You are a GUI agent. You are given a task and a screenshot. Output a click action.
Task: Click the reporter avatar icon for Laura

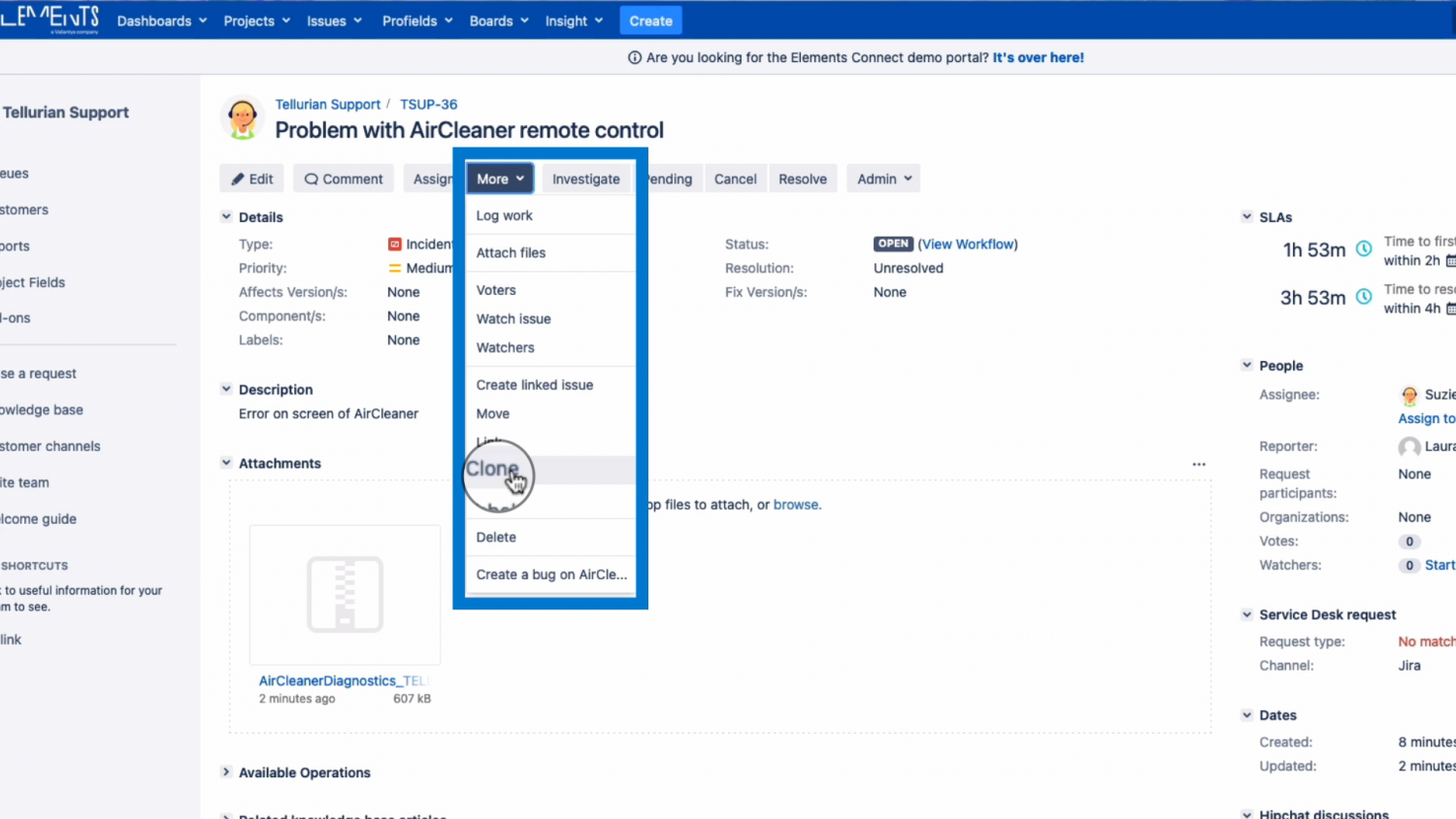(x=1409, y=446)
